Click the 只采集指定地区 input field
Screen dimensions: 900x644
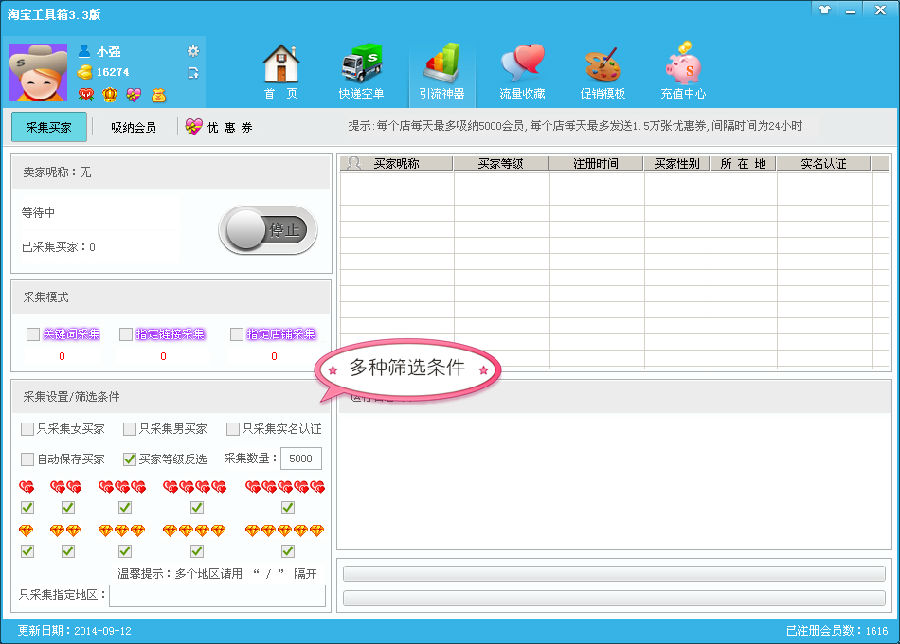217,596
